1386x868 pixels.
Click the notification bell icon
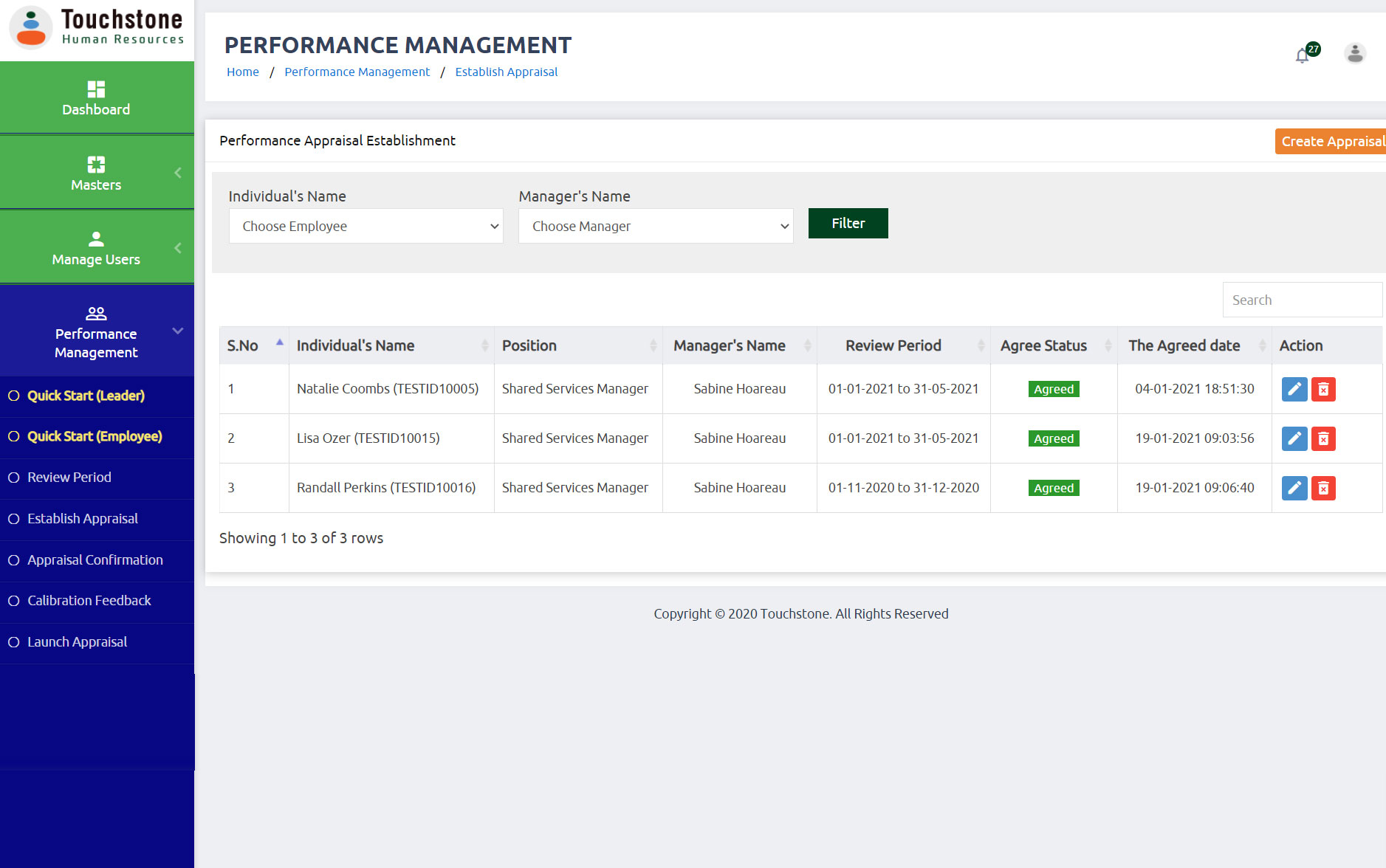tap(1303, 55)
